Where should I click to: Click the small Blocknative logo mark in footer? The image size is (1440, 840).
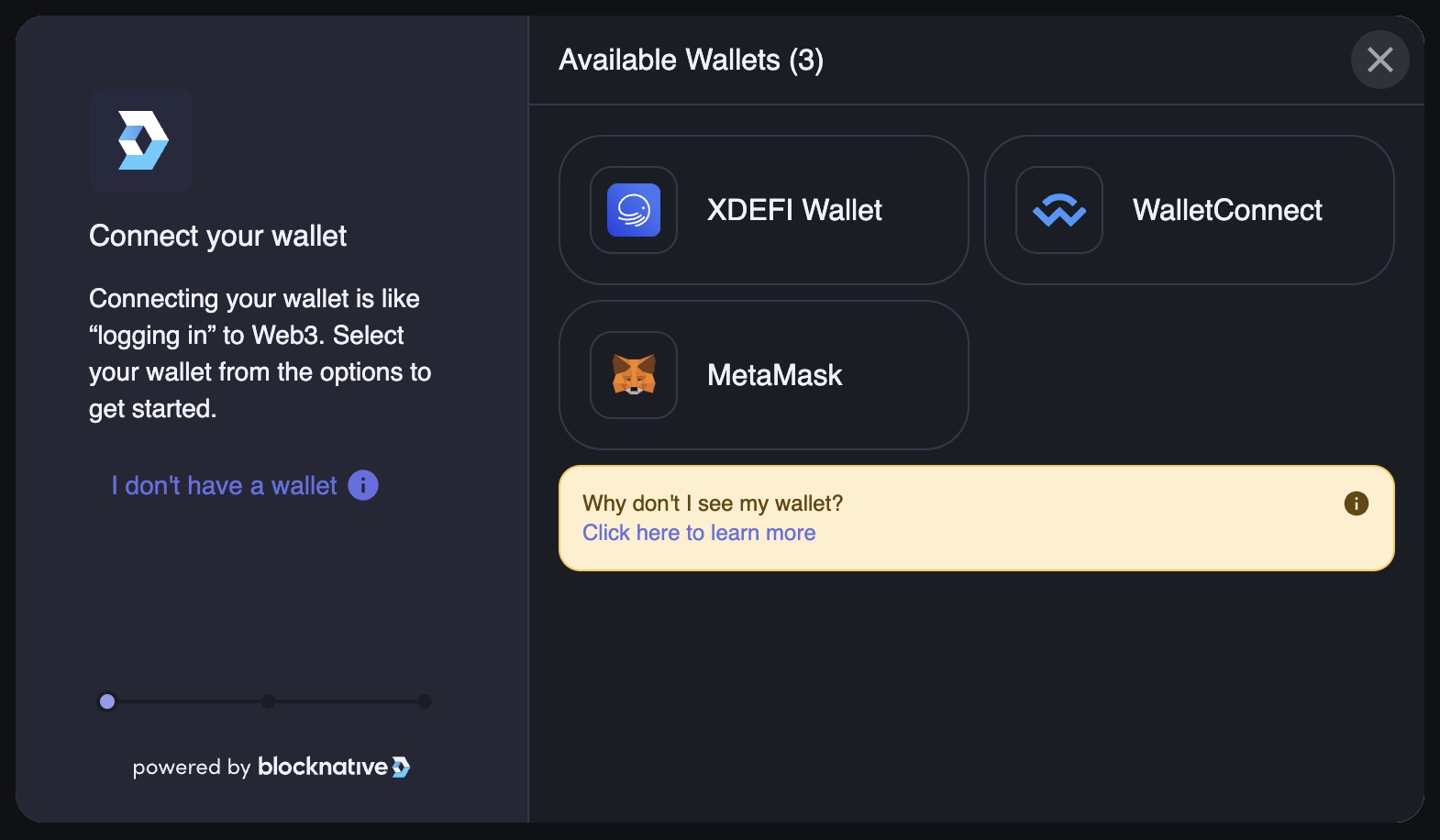pos(401,767)
